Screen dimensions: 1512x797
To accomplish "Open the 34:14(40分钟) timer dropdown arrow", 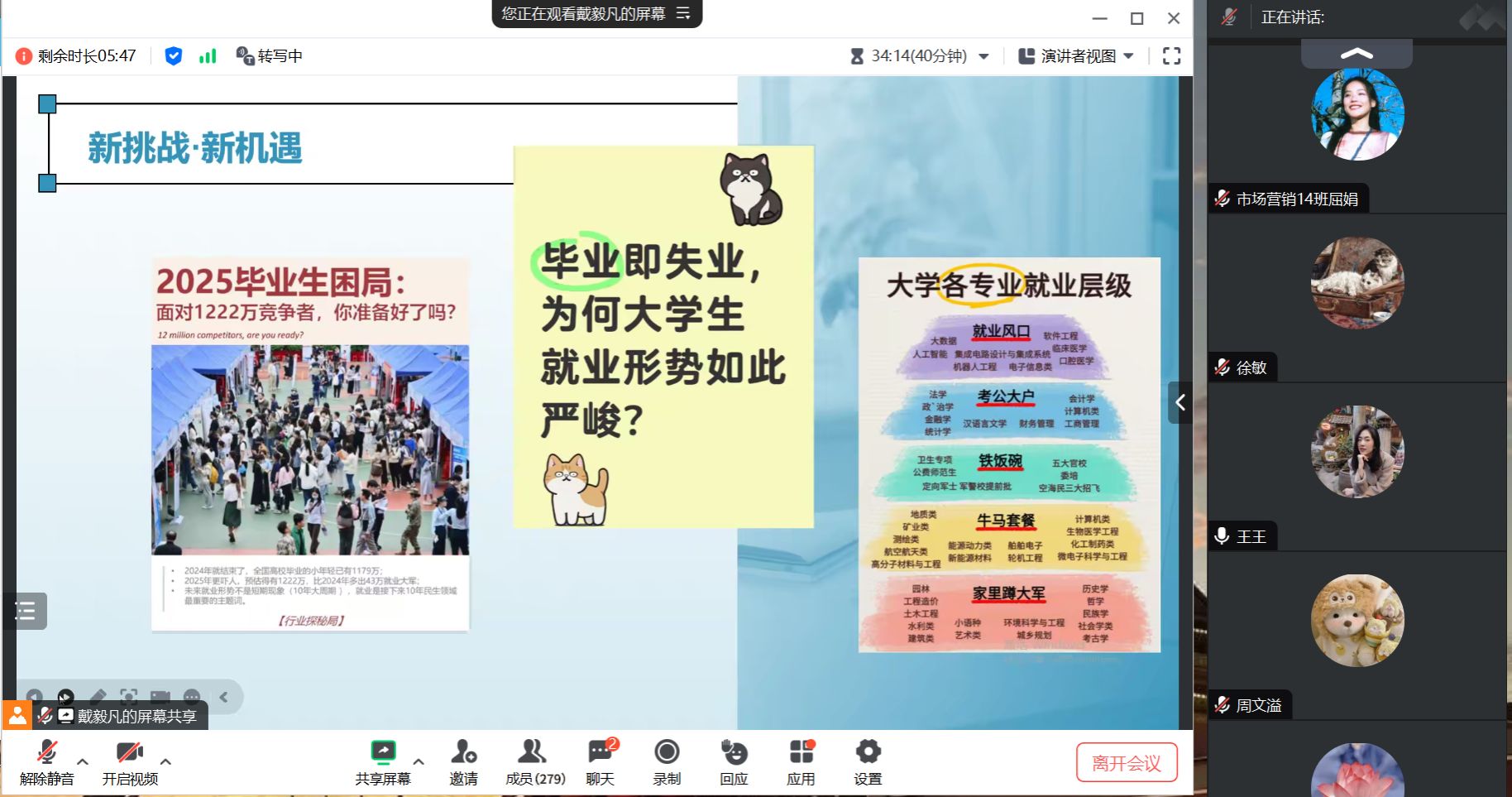I will (984, 56).
